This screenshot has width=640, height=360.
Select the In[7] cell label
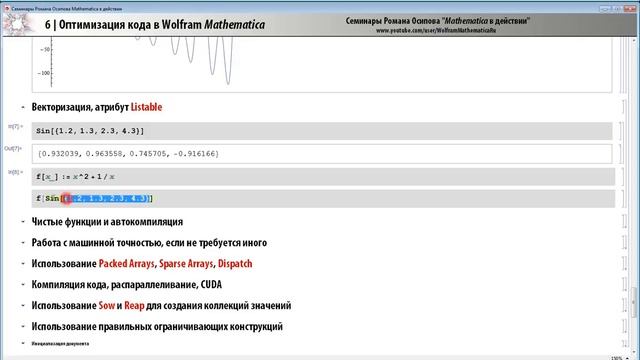point(15,127)
